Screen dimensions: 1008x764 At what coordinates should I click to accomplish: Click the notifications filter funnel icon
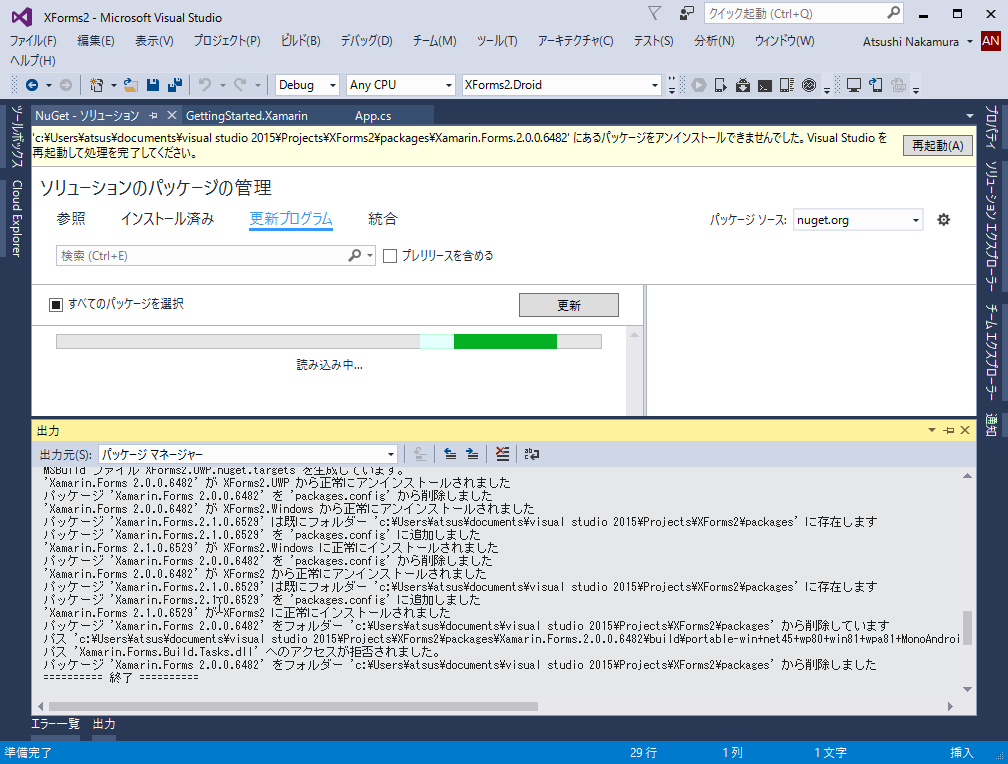click(x=654, y=14)
